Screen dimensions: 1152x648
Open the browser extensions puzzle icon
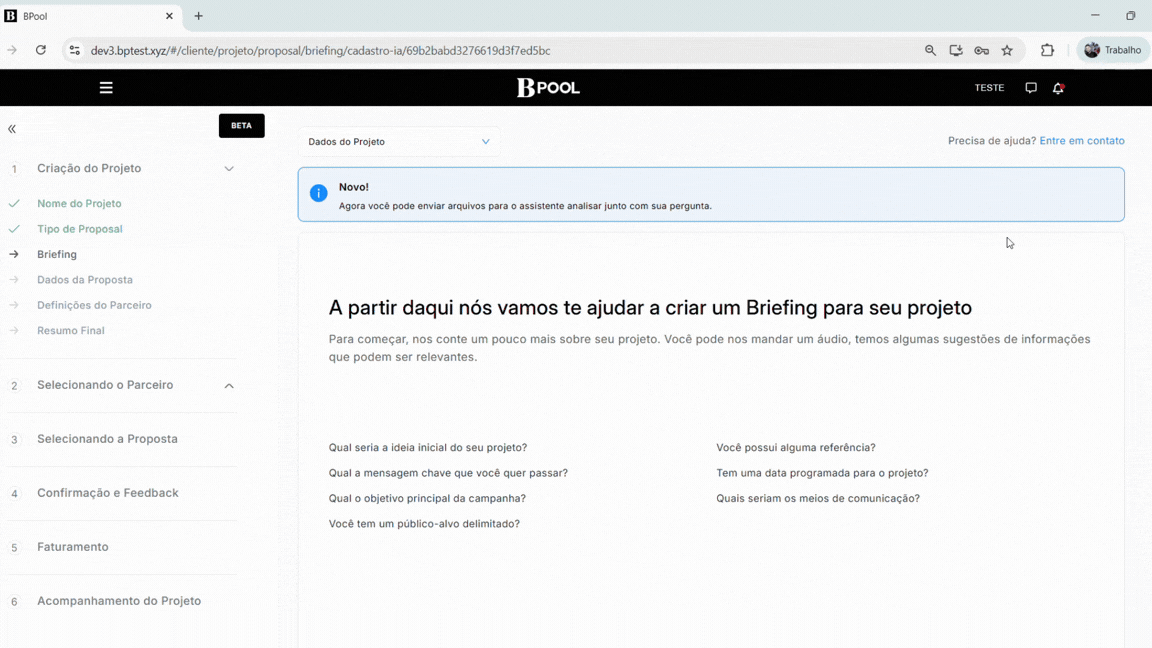(1047, 50)
